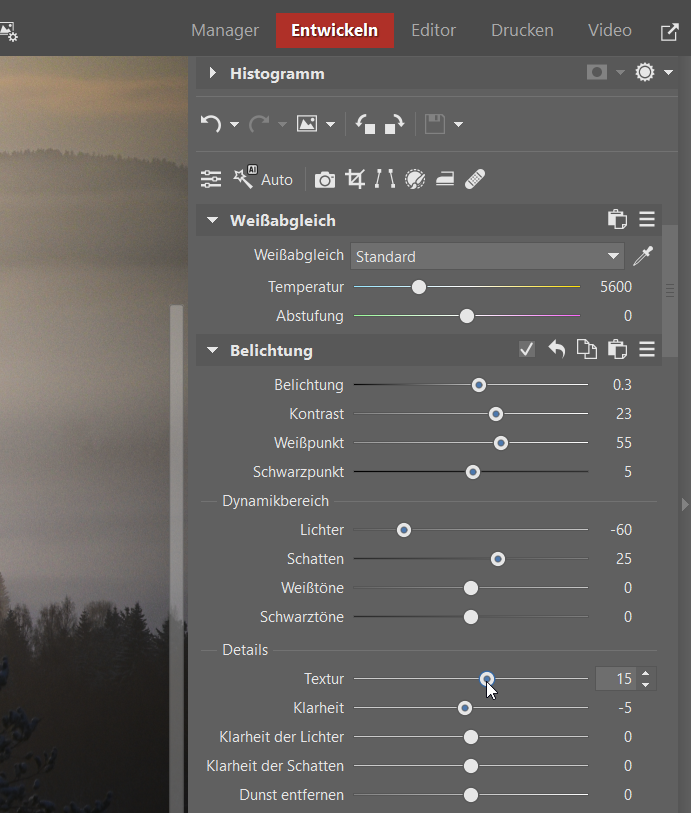
Task: Open the Weißabgleich preset dropdown
Action: pos(488,257)
